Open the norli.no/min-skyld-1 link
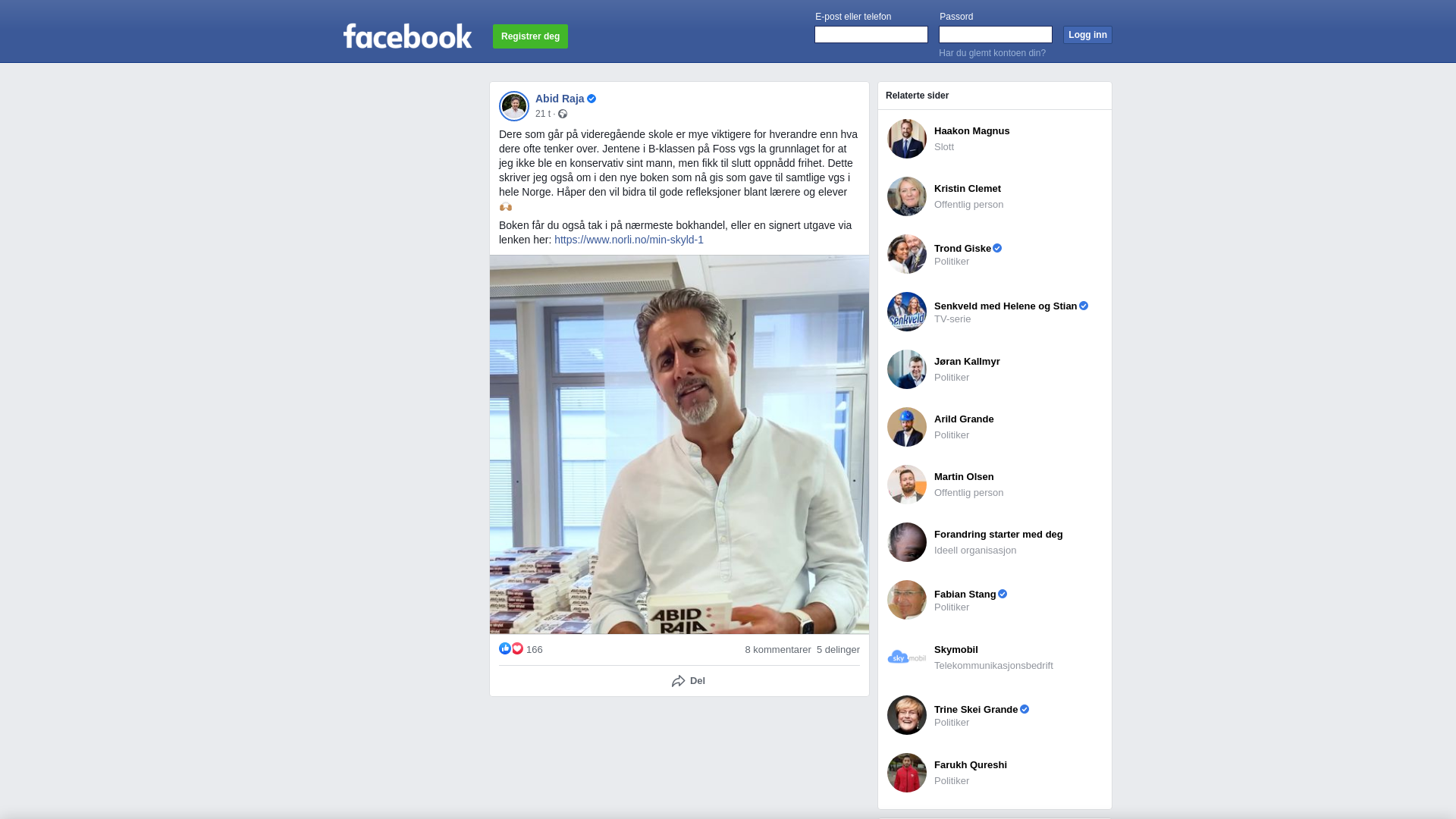Image resolution: width=1456 pixels, height=819 pixels. 629,240
